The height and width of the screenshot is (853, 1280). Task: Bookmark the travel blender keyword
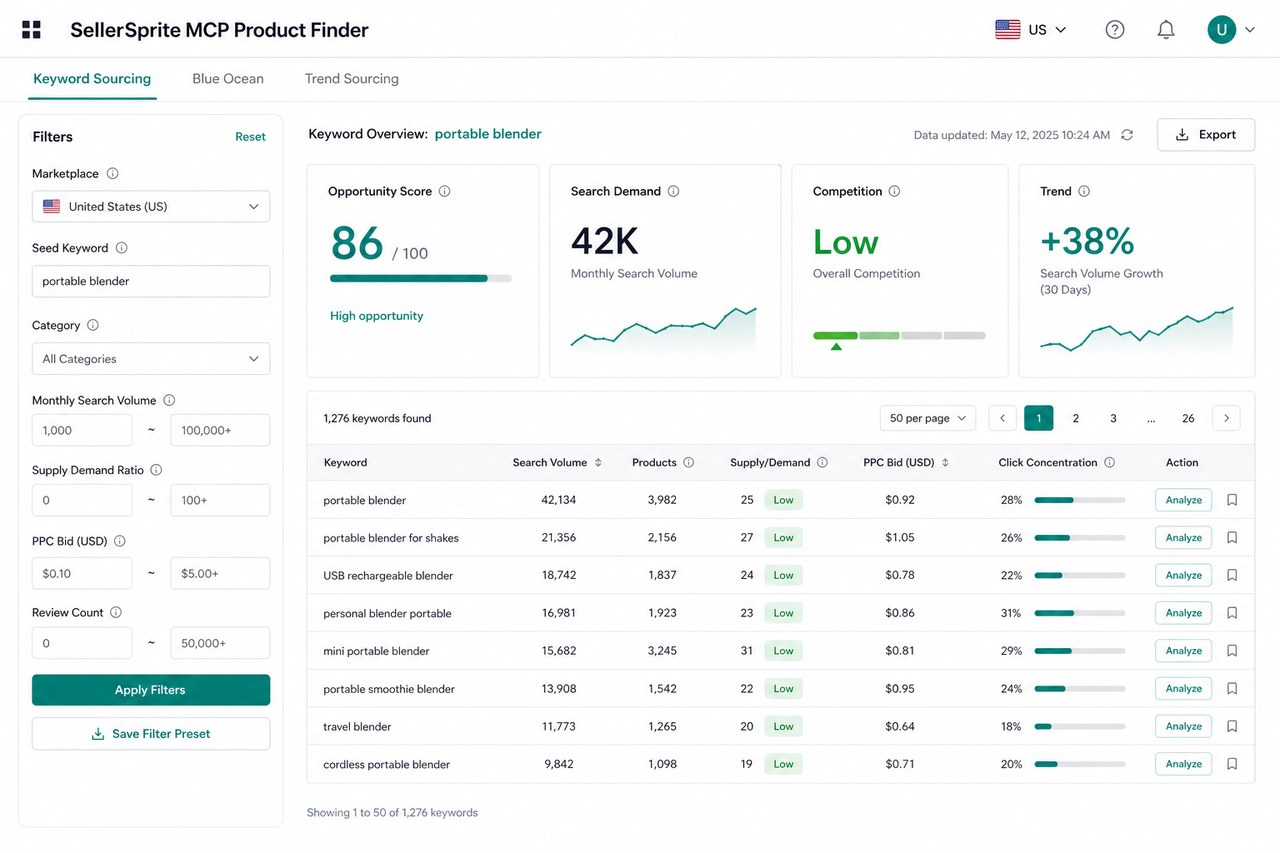point(1232,726)
